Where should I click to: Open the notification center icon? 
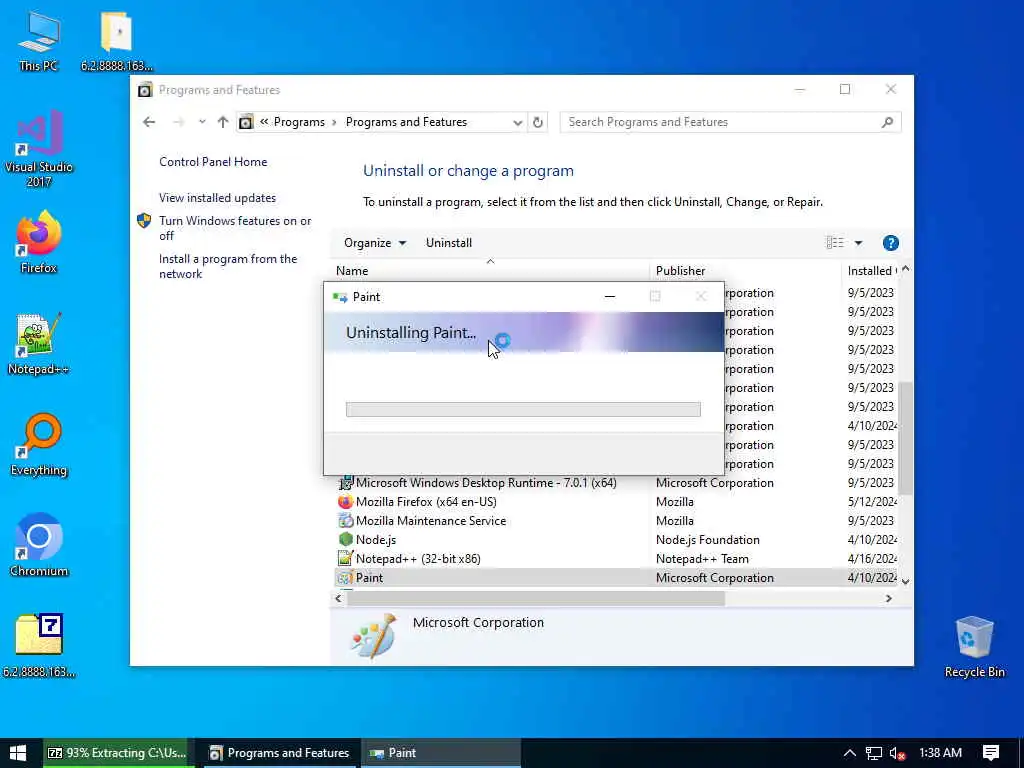pos(990,753)
